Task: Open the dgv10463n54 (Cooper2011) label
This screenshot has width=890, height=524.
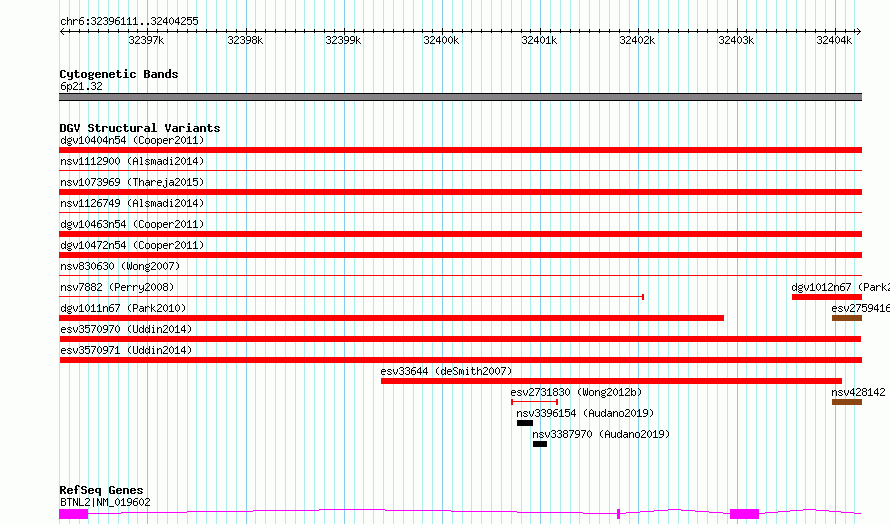Action: pyautogui.click(x=132, y=224)
